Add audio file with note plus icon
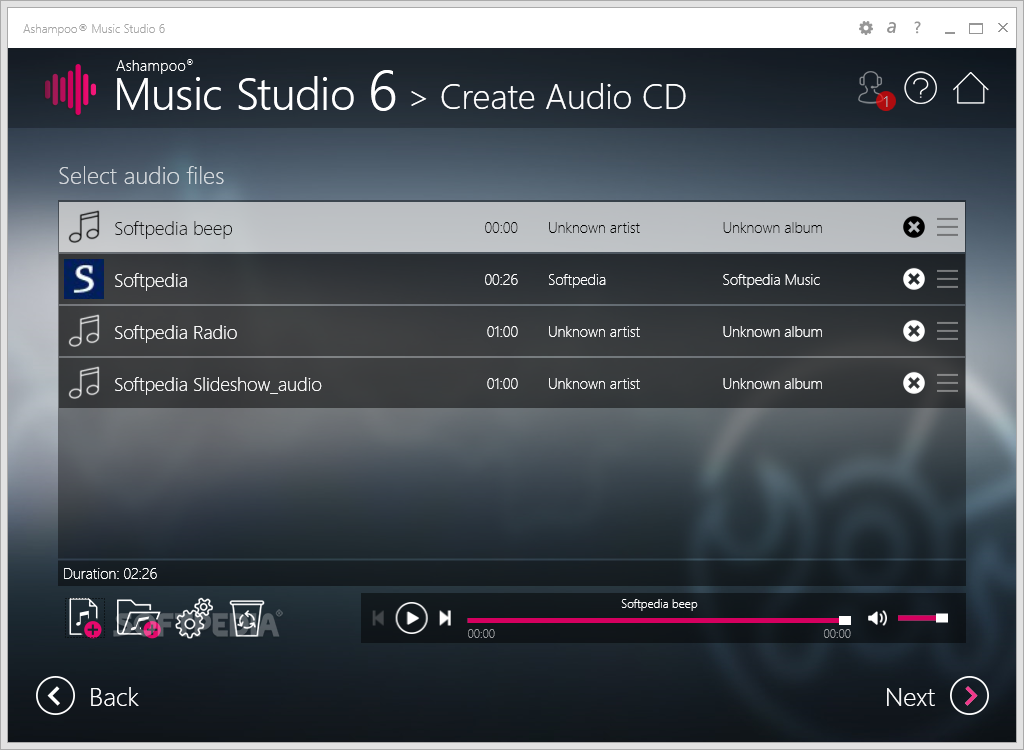The height and width of the screenshot is (750, 1024). [x=86, y=617]
